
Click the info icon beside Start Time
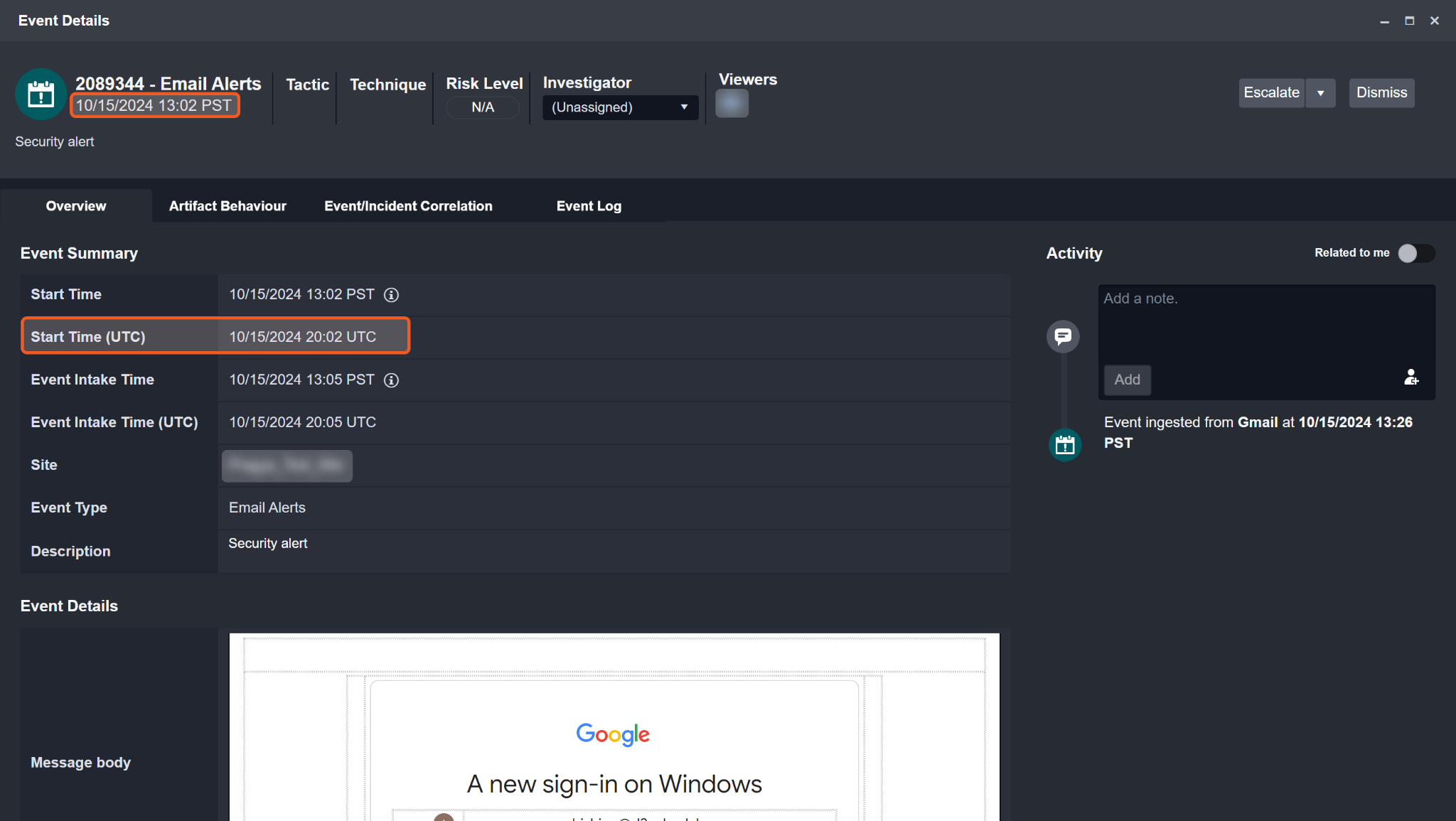point(391,295)
